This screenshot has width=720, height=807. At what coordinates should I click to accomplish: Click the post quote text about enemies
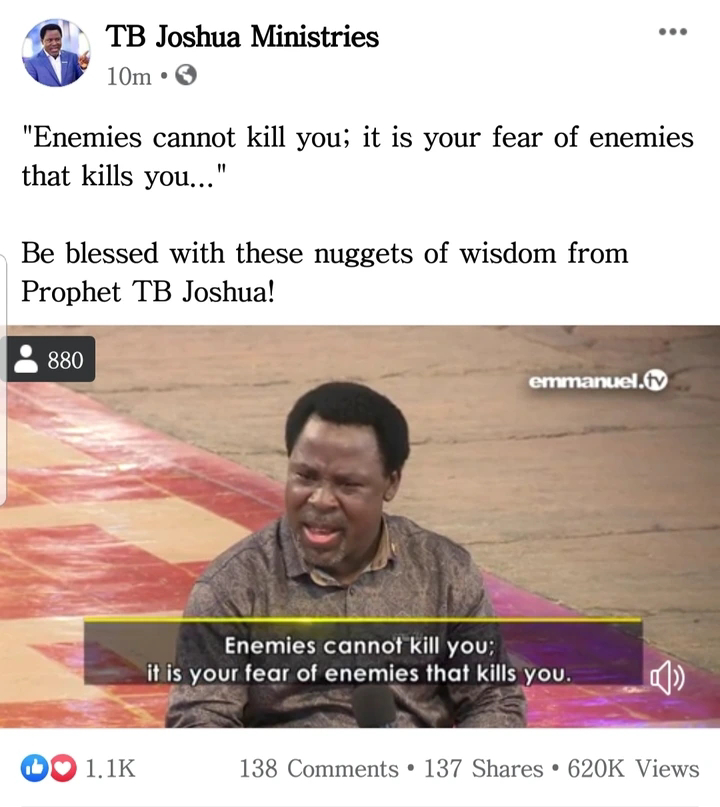point(358,156)
